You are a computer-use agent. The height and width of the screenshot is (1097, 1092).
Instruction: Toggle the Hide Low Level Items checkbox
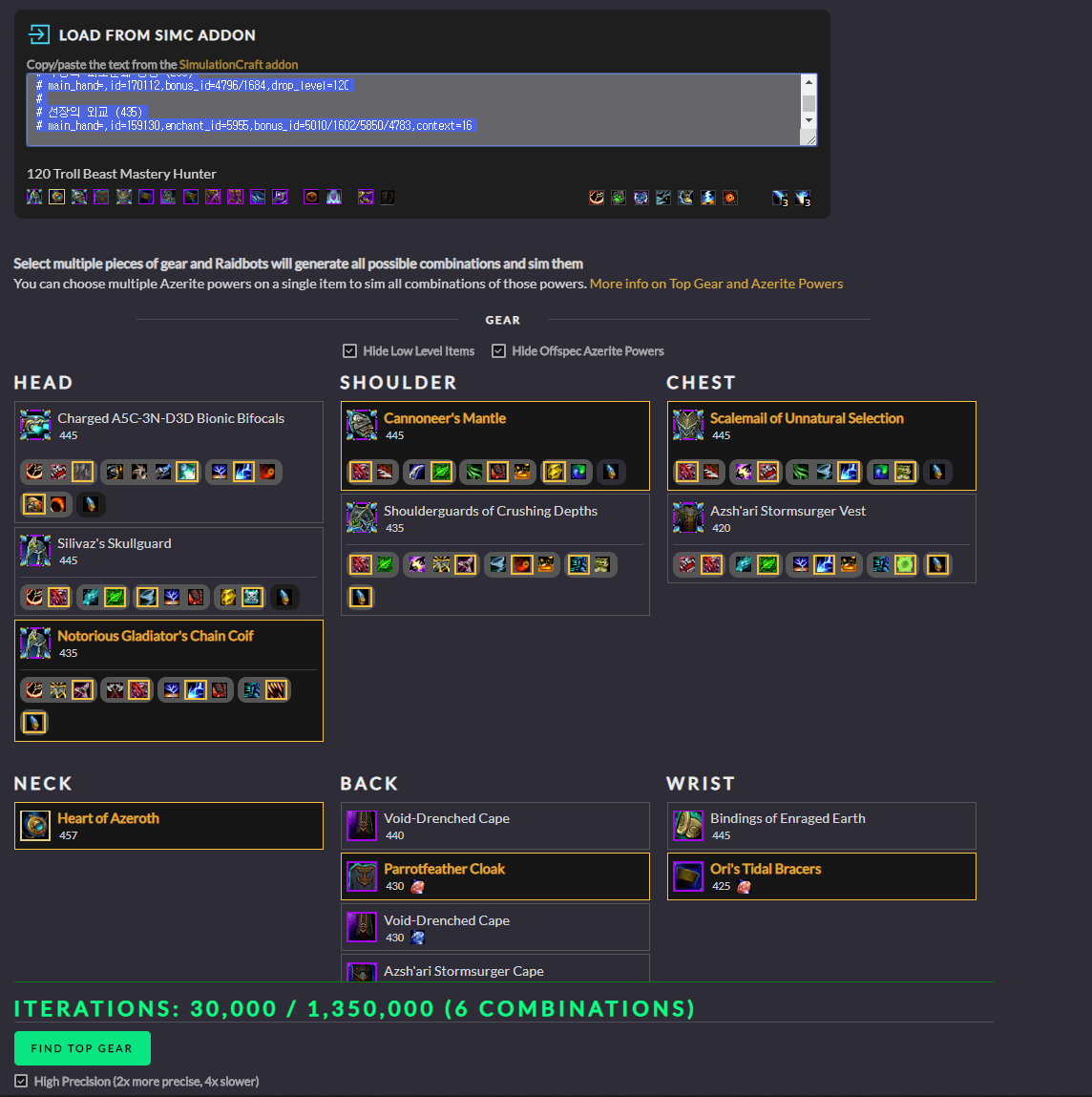point(349,350)
